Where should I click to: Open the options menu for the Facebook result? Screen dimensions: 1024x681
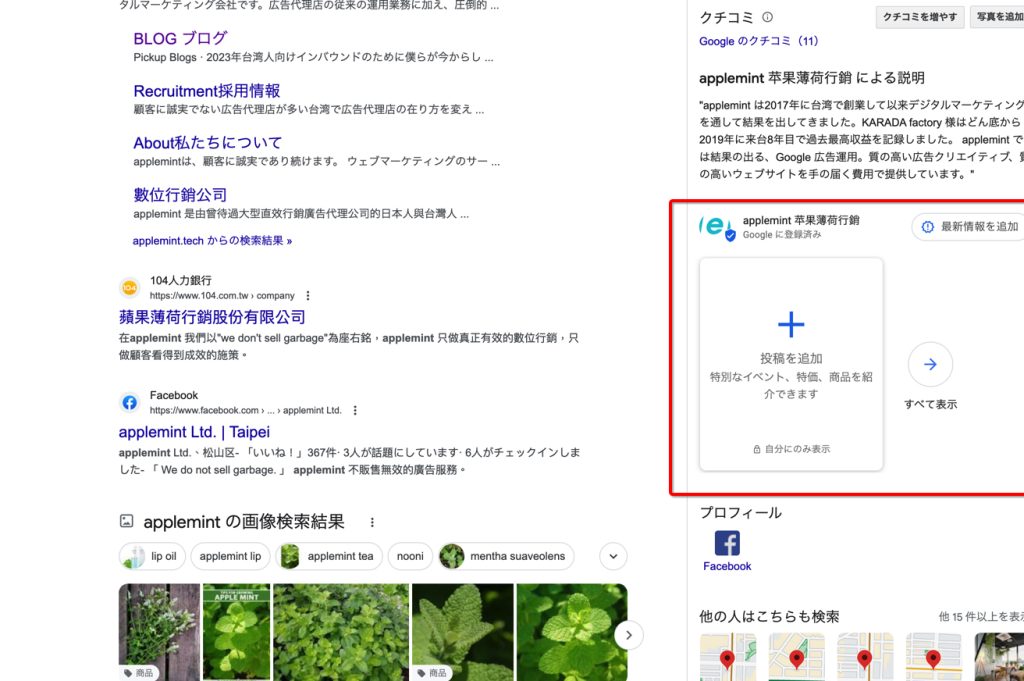tap(355, 411)
